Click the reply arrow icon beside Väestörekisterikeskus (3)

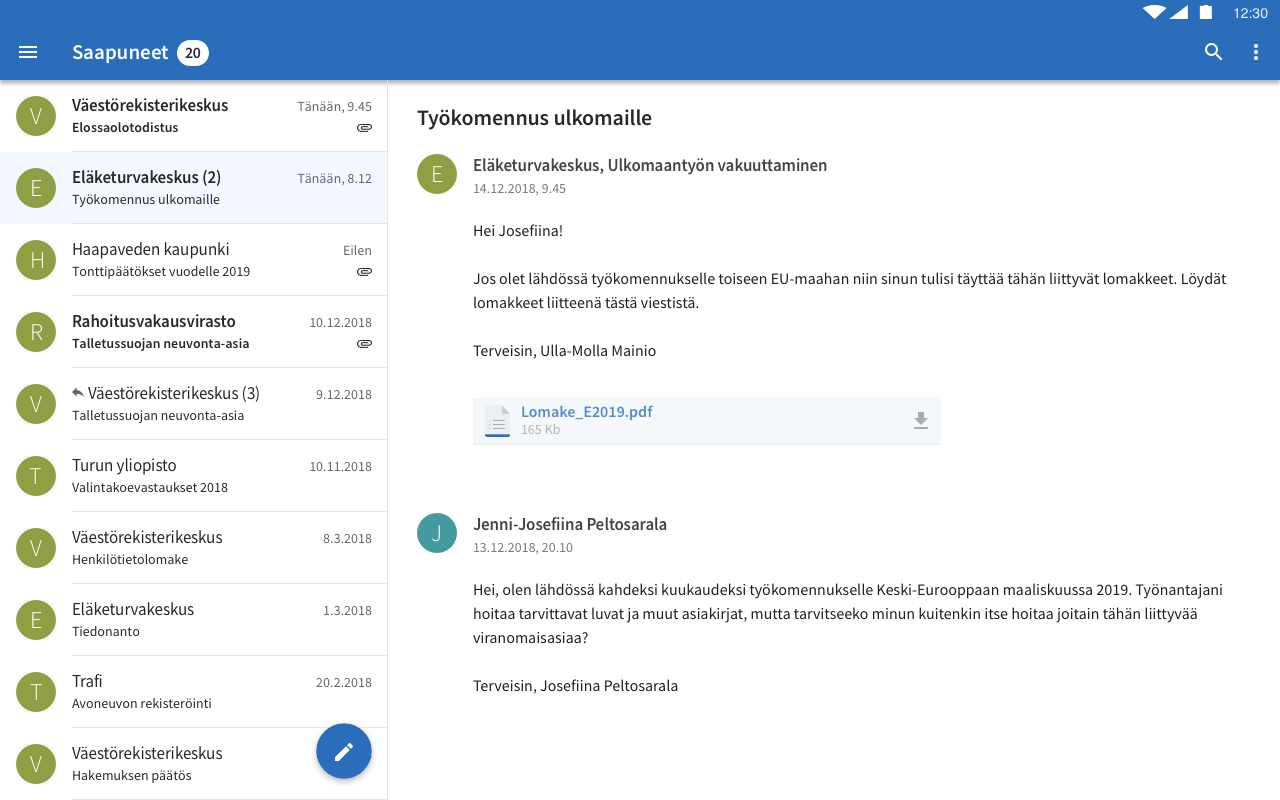pos(78,393)
